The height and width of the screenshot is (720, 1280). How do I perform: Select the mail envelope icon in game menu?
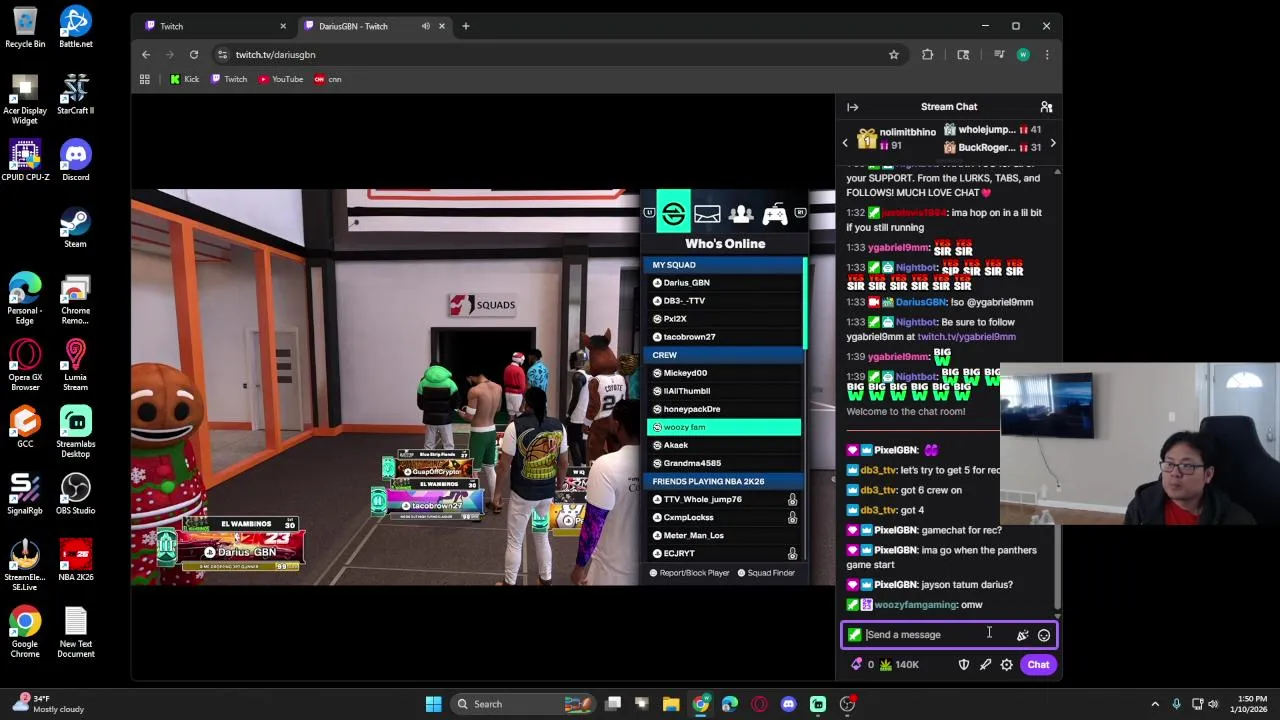(x=707, y=214)
